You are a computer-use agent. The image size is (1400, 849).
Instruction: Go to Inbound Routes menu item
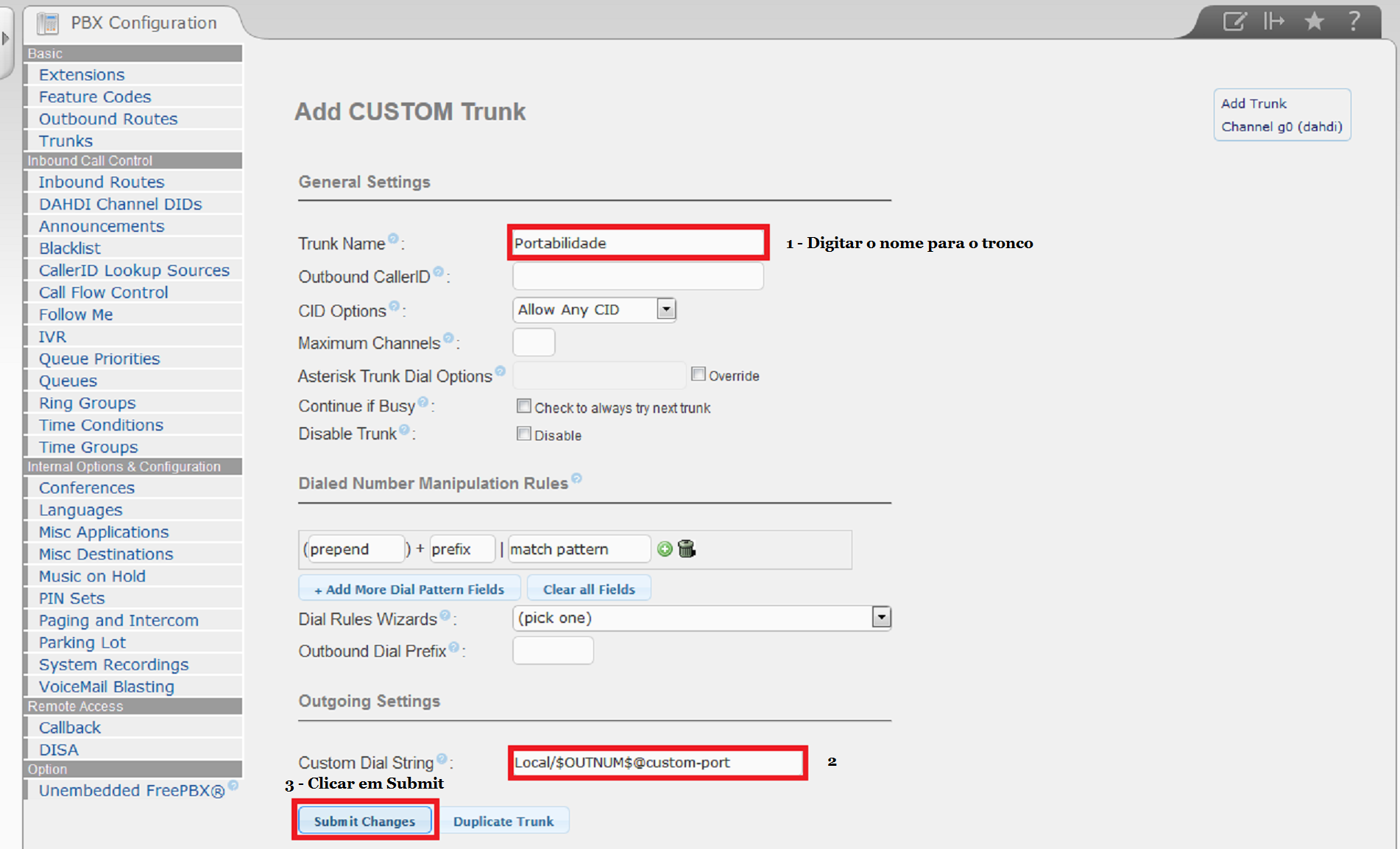(102, 182)
